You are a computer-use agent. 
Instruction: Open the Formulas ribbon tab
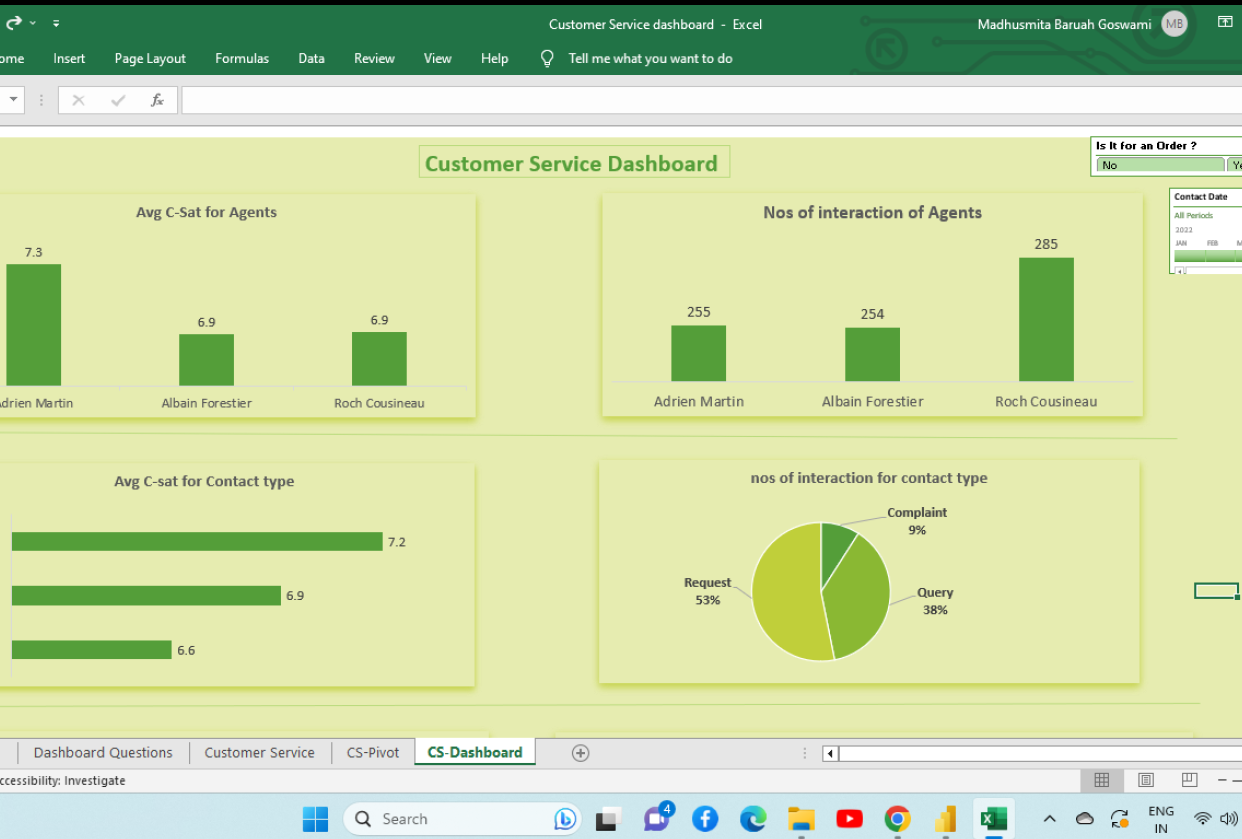242,58
